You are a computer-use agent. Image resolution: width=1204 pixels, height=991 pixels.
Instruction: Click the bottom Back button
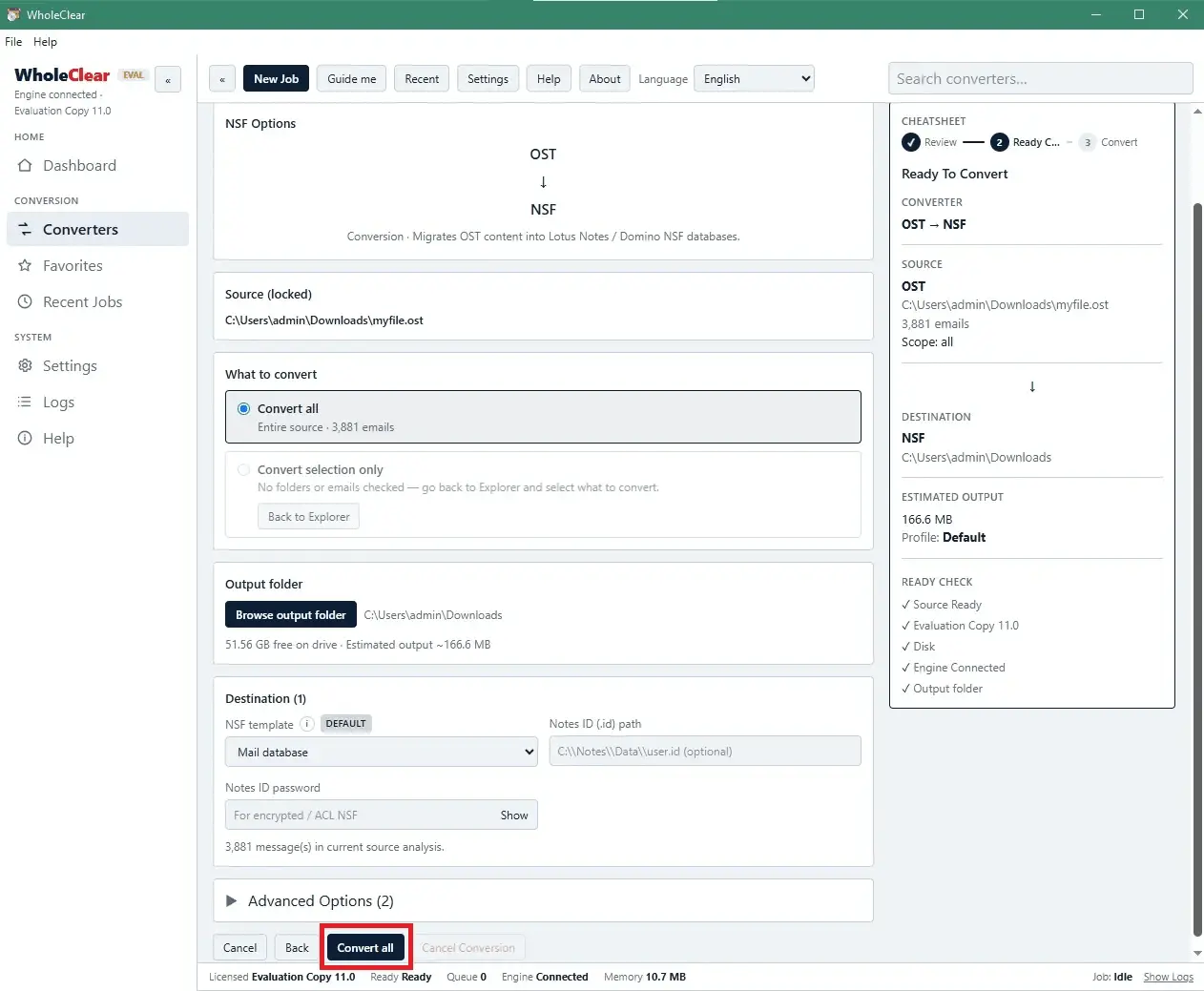297,948
